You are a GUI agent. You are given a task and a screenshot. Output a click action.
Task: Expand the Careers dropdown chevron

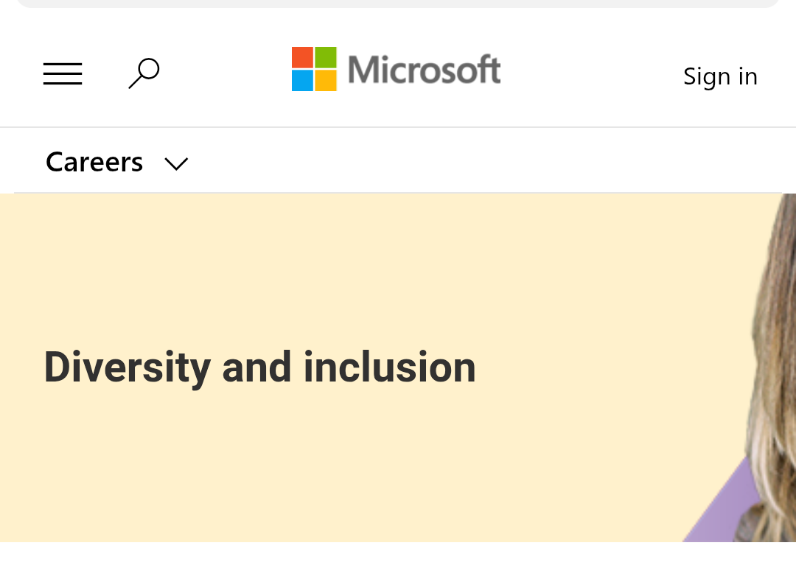pos(176,164)
